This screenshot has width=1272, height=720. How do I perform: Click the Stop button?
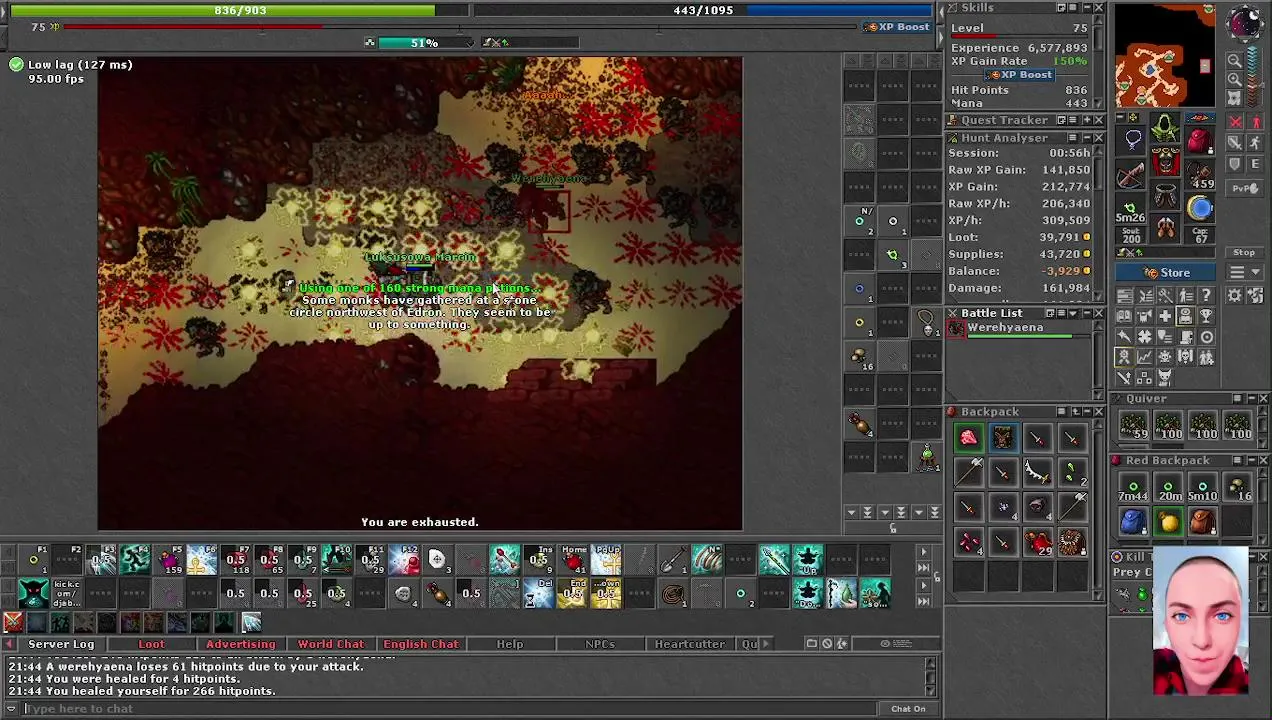1244,252
